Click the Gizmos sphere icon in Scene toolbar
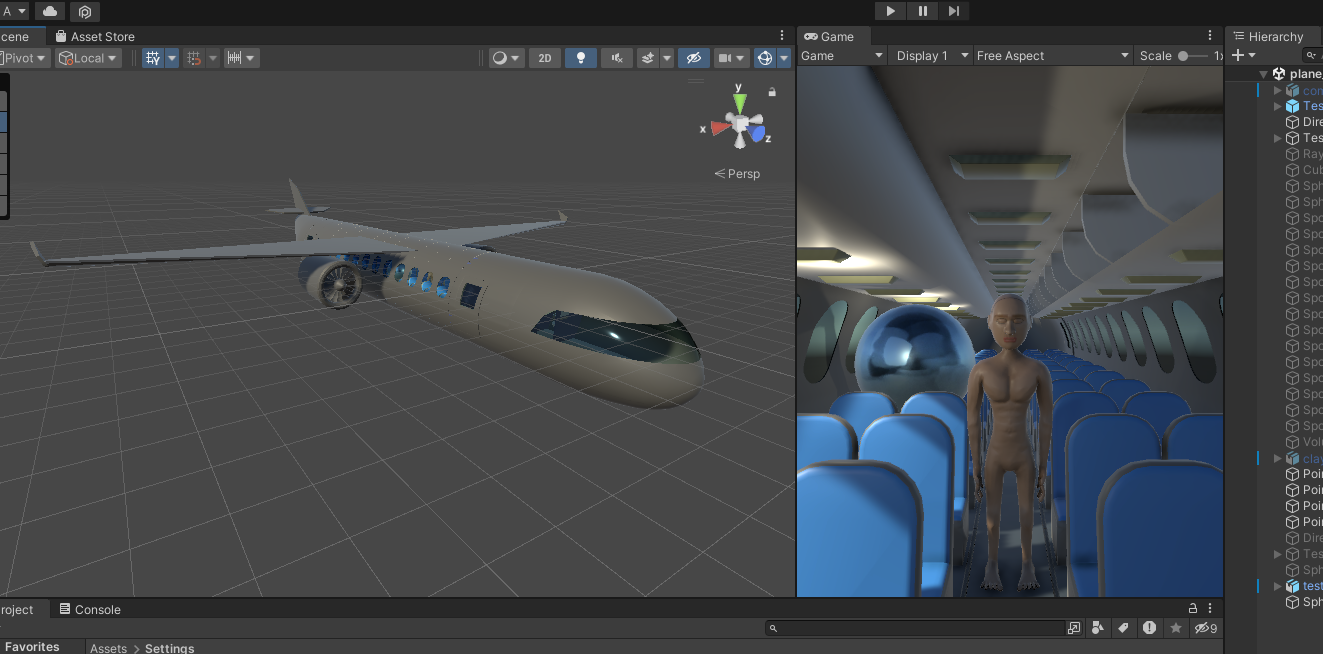The width and height of the screenshot is (1323, 654). (765, 58)
